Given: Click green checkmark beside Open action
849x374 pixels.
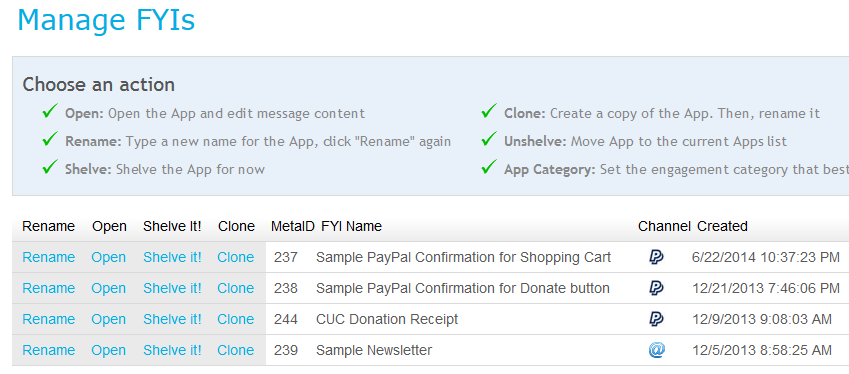Looking at the screenshot, I should [x=50, y=111].
